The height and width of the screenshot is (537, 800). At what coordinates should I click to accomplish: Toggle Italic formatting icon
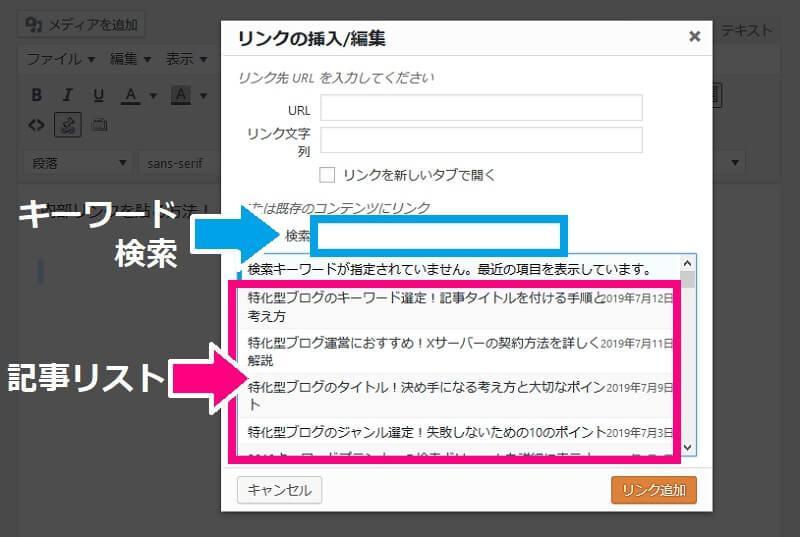(x=67, y=95)
